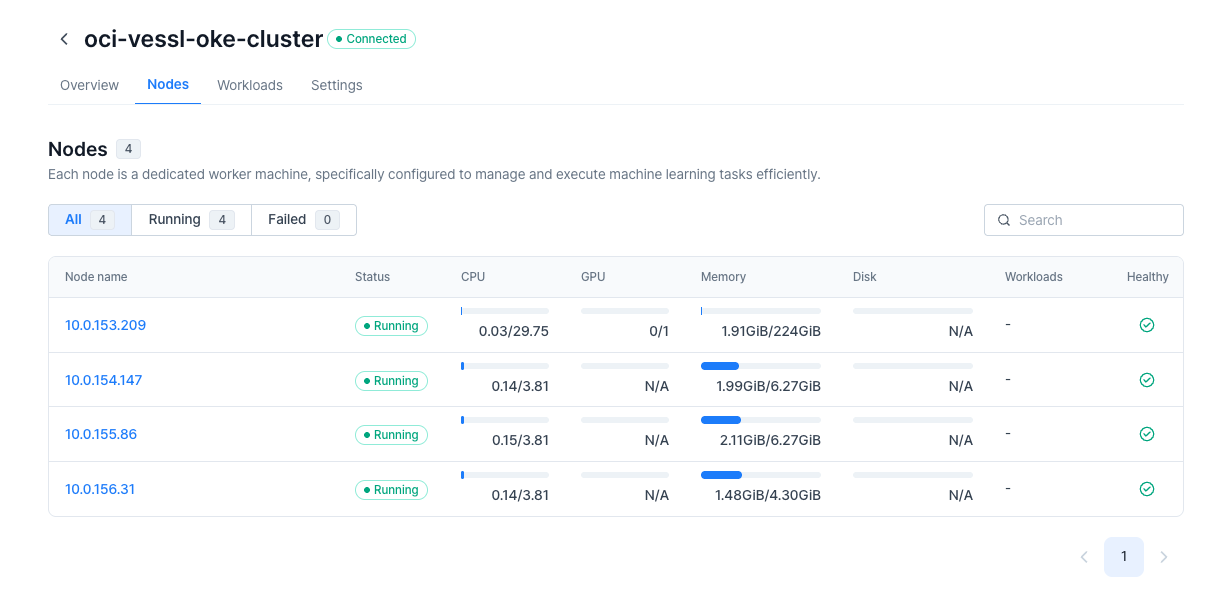Open the Overview tab
This screenshot has height=606, width=1223.
[89, 85]
